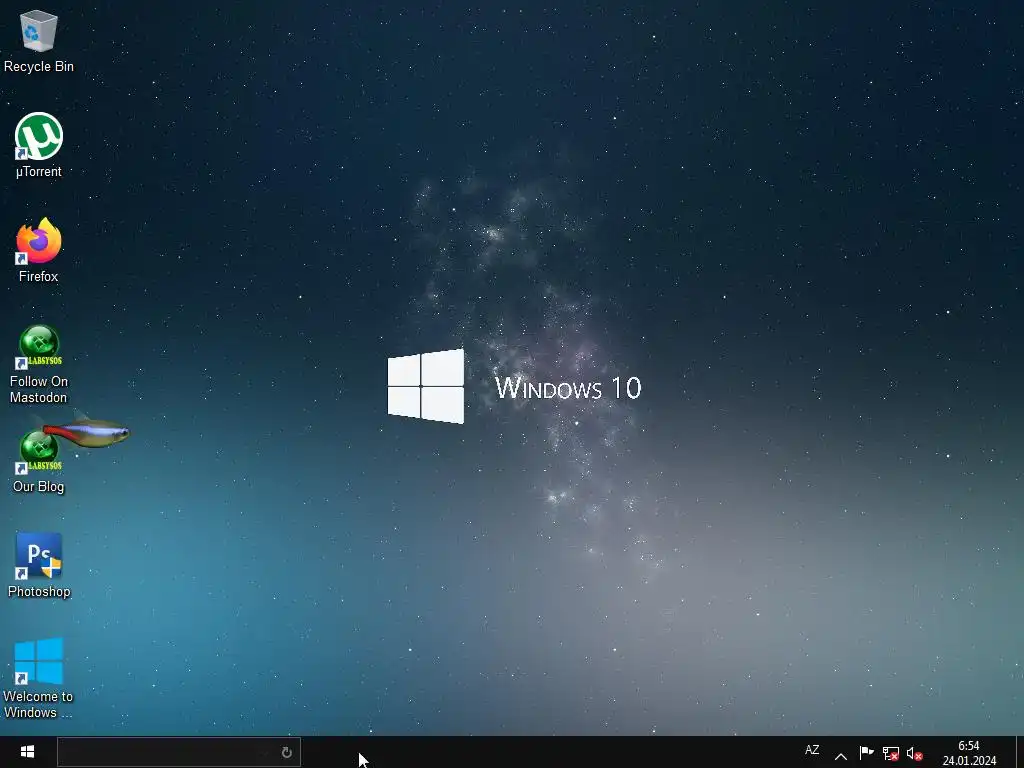Open the network status tray icon
The image size is (1024, 768).
pos(890,754)
